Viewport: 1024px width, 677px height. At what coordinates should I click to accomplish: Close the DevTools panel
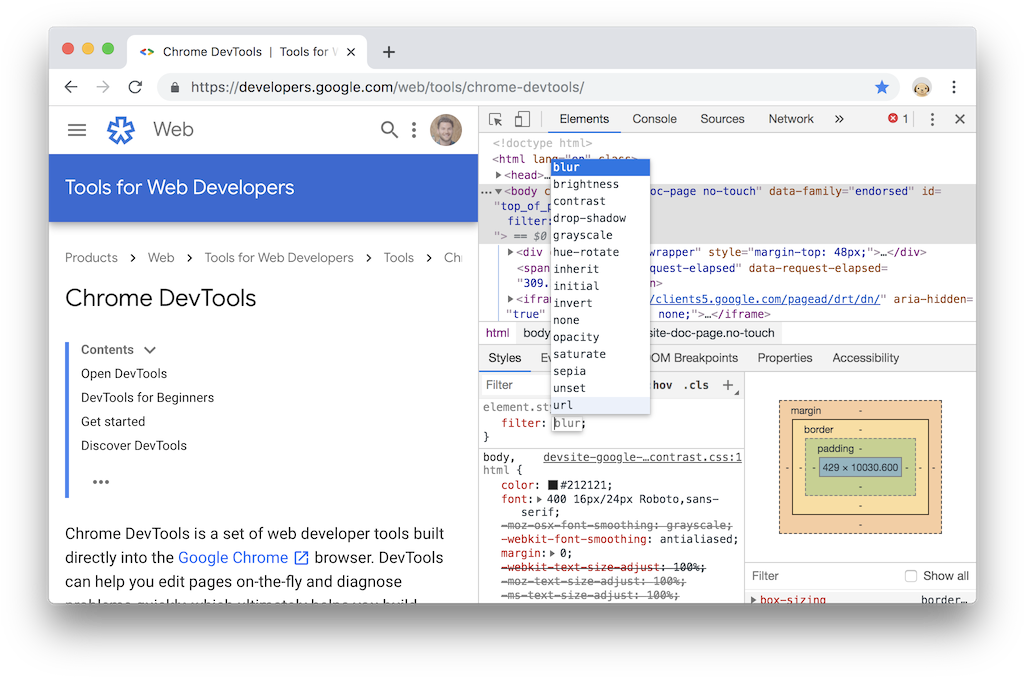tap(960, 119)
